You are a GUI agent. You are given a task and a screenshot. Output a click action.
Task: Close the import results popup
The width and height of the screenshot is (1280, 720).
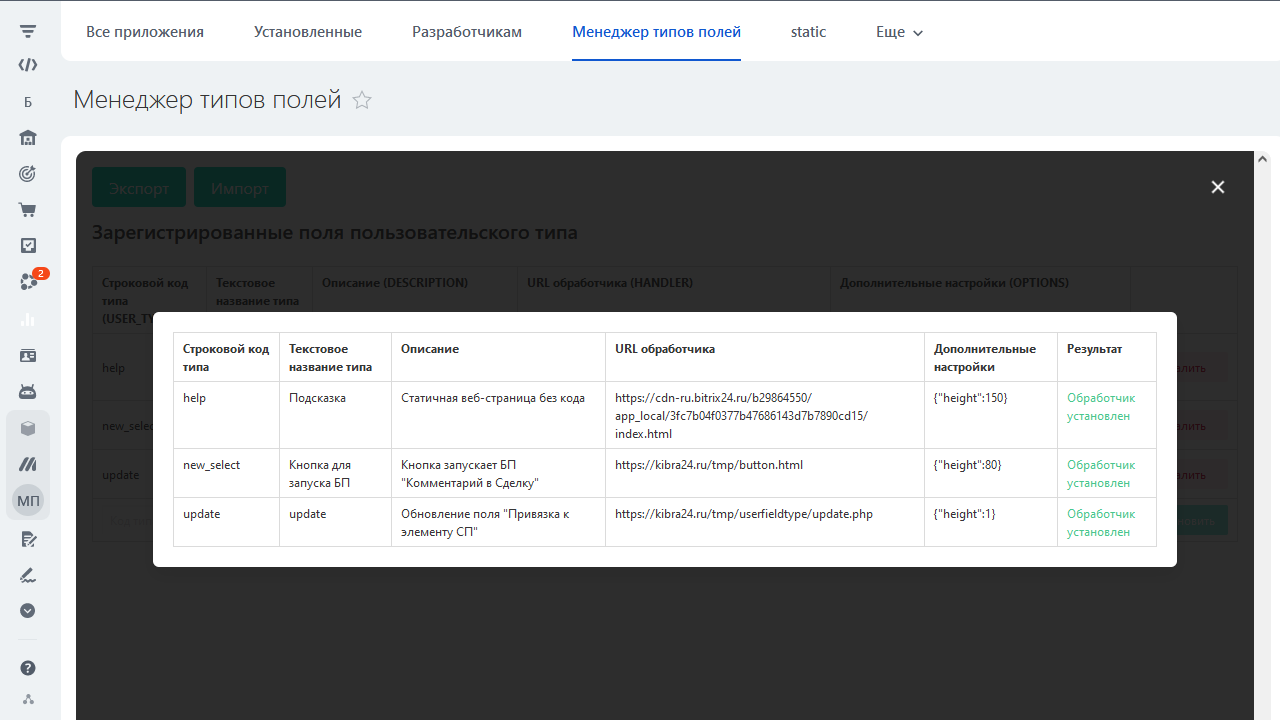[x=1218, y=187]
